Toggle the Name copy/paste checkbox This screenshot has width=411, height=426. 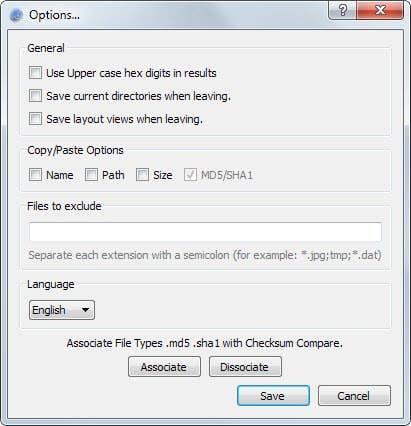pyautogui.click(x=35, y=175)
